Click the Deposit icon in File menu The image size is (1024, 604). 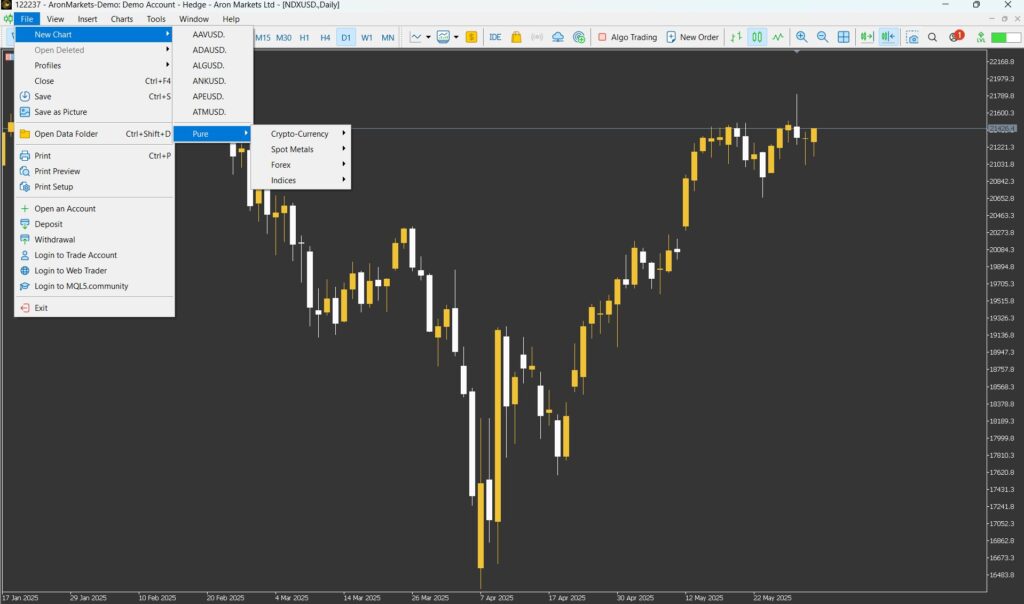(25, 224)
